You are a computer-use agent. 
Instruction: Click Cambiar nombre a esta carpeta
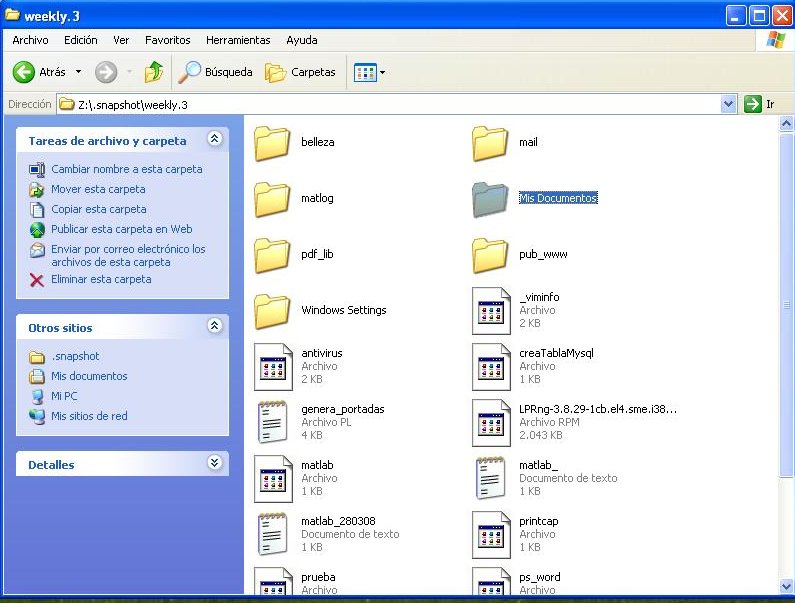click(x=126, y=170)
